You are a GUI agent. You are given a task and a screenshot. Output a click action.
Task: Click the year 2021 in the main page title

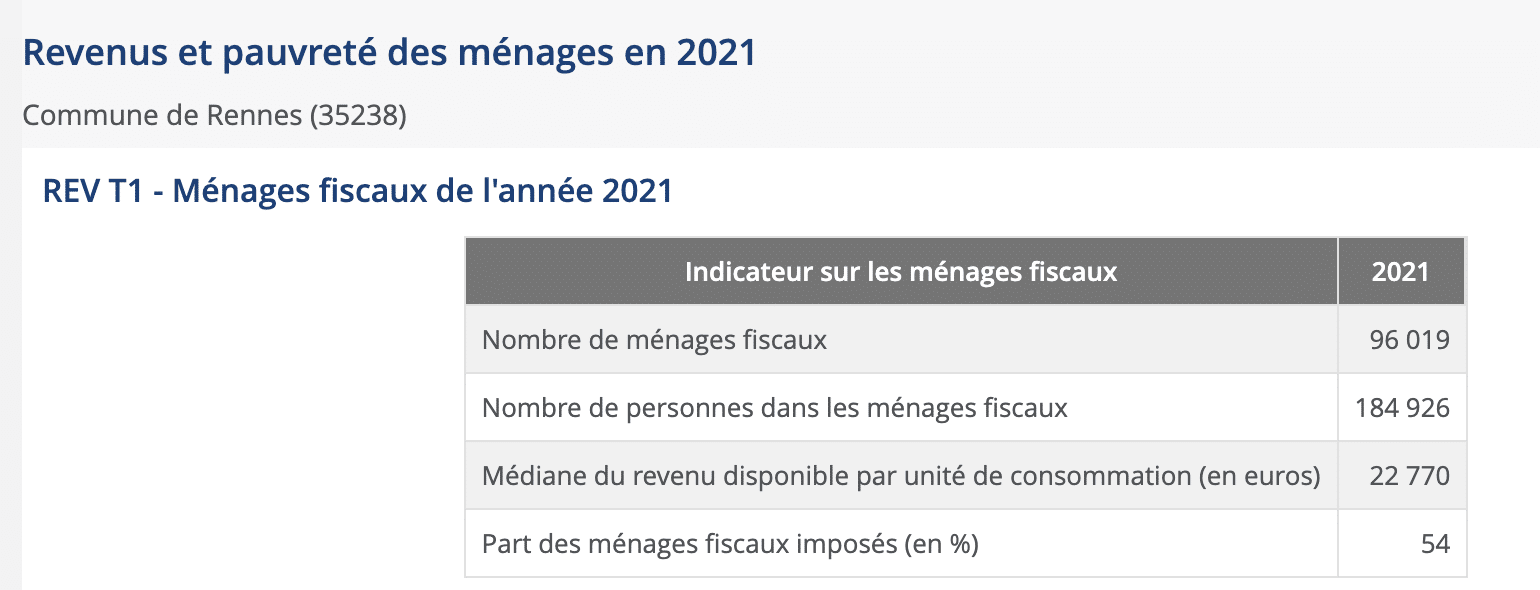tap(715, 53)
